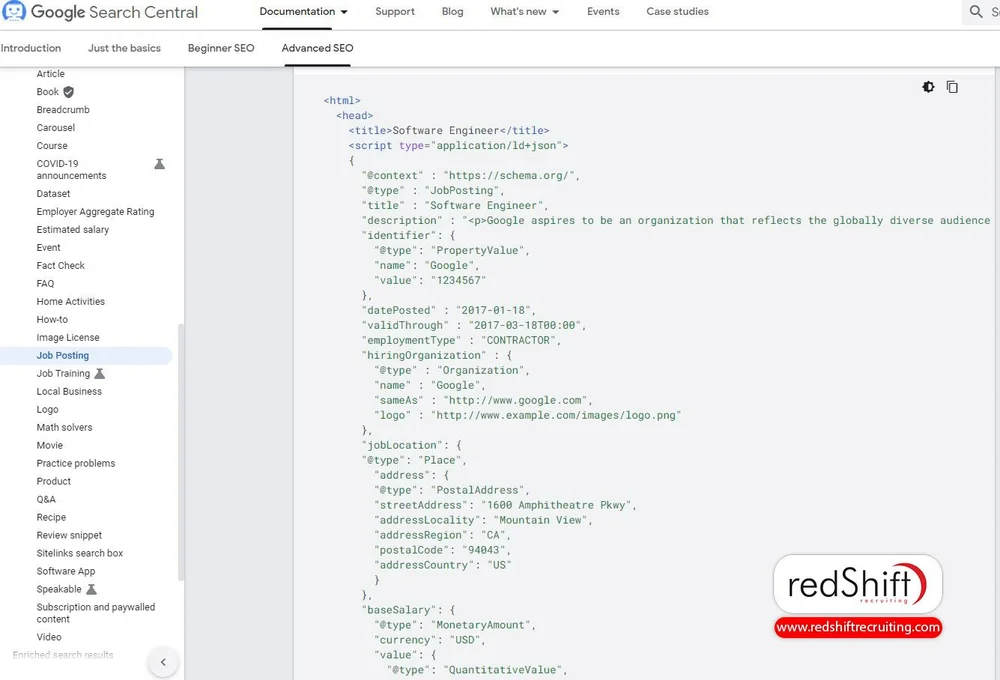Open the Events menu item
Viewport: 1000px width, 680px height.
click(x=603, y=11)
